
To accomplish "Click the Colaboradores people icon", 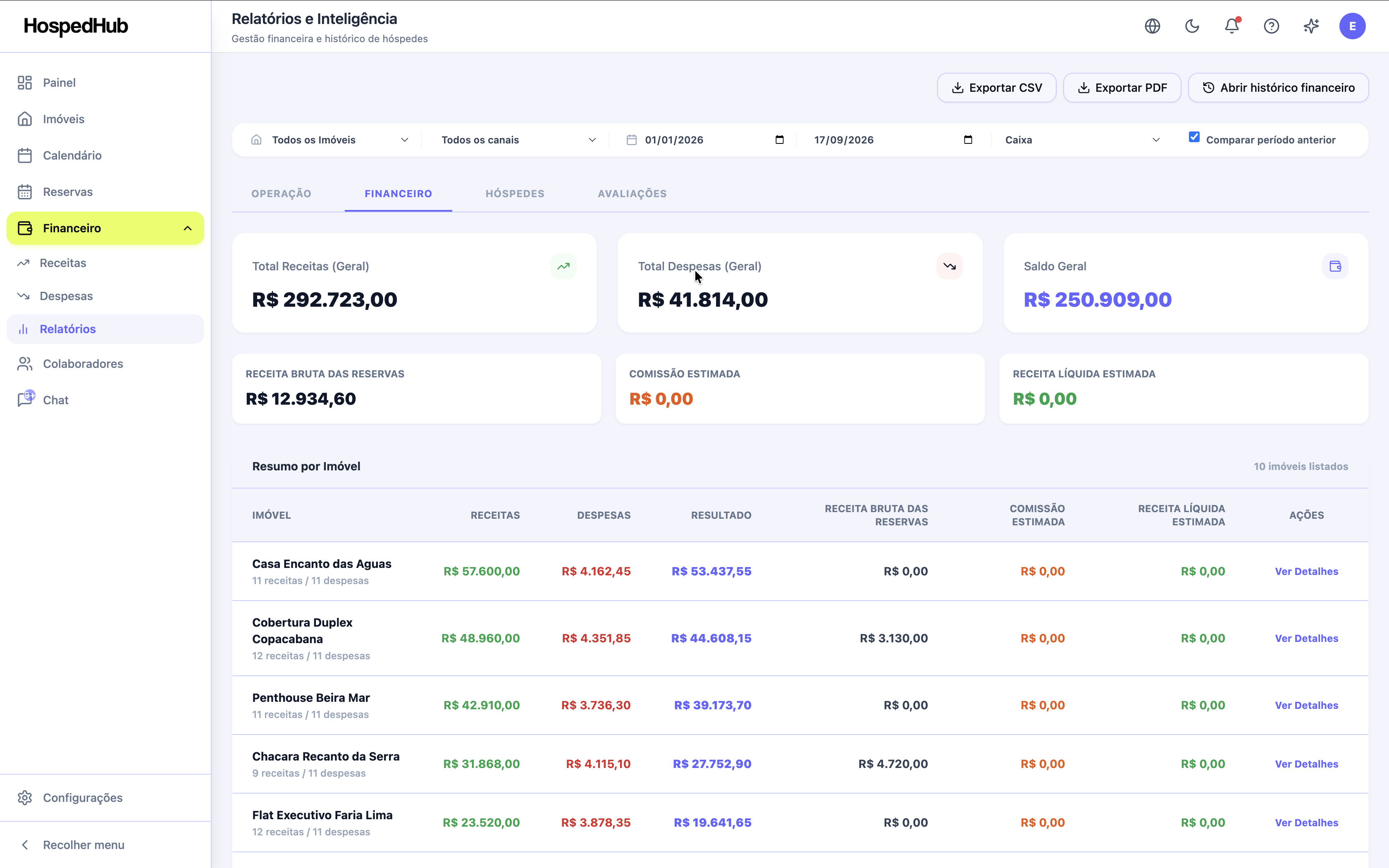I will coord(25,364).
